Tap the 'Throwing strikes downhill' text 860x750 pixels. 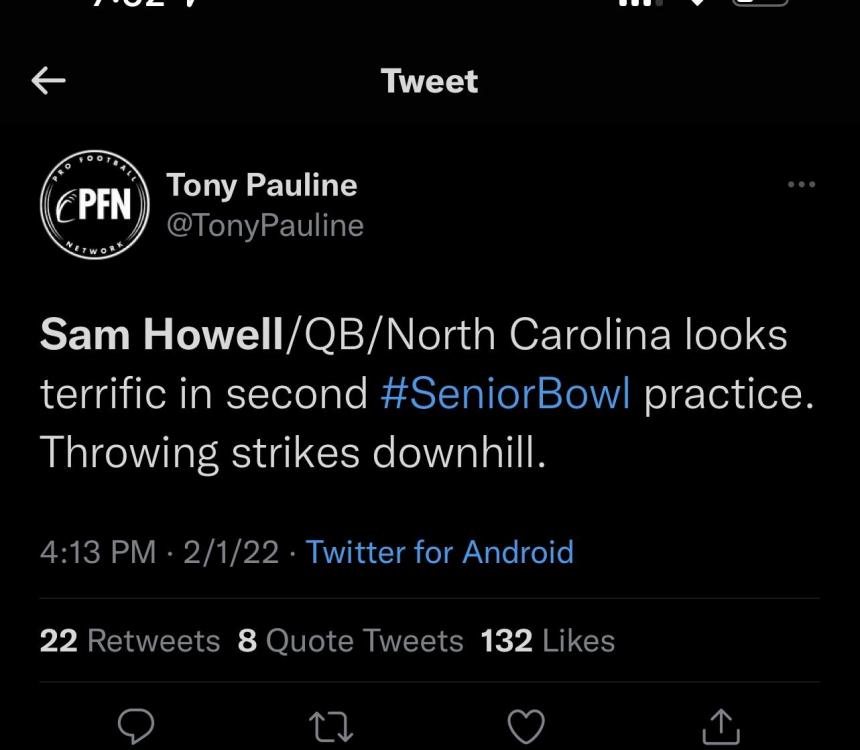[x=294, y=453]
